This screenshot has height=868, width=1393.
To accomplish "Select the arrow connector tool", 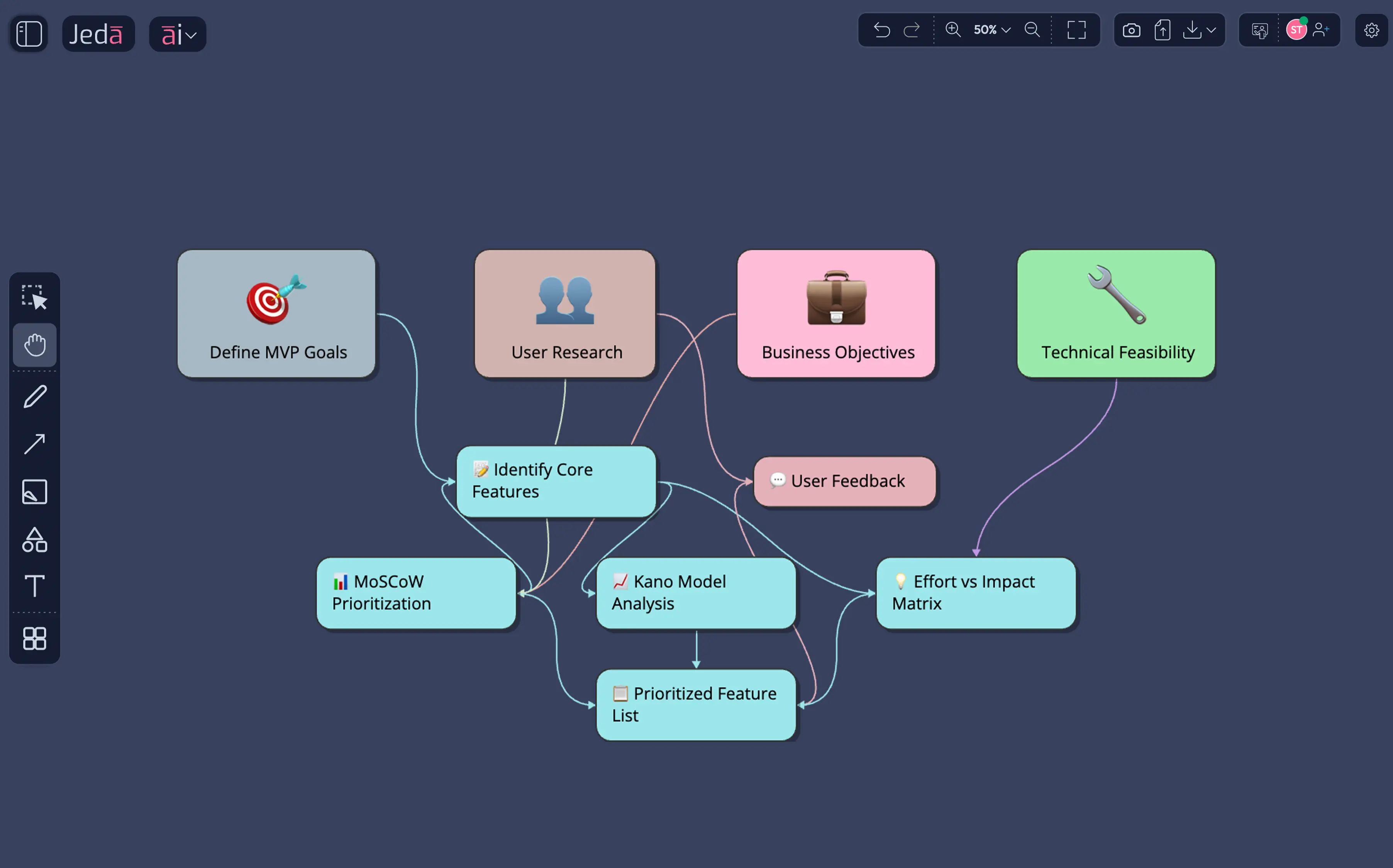I will 34,443.
